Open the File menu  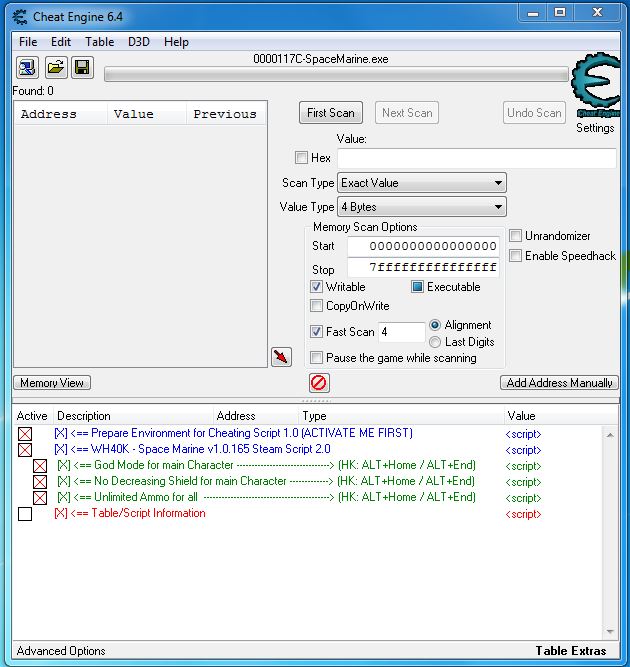[28, 42]
